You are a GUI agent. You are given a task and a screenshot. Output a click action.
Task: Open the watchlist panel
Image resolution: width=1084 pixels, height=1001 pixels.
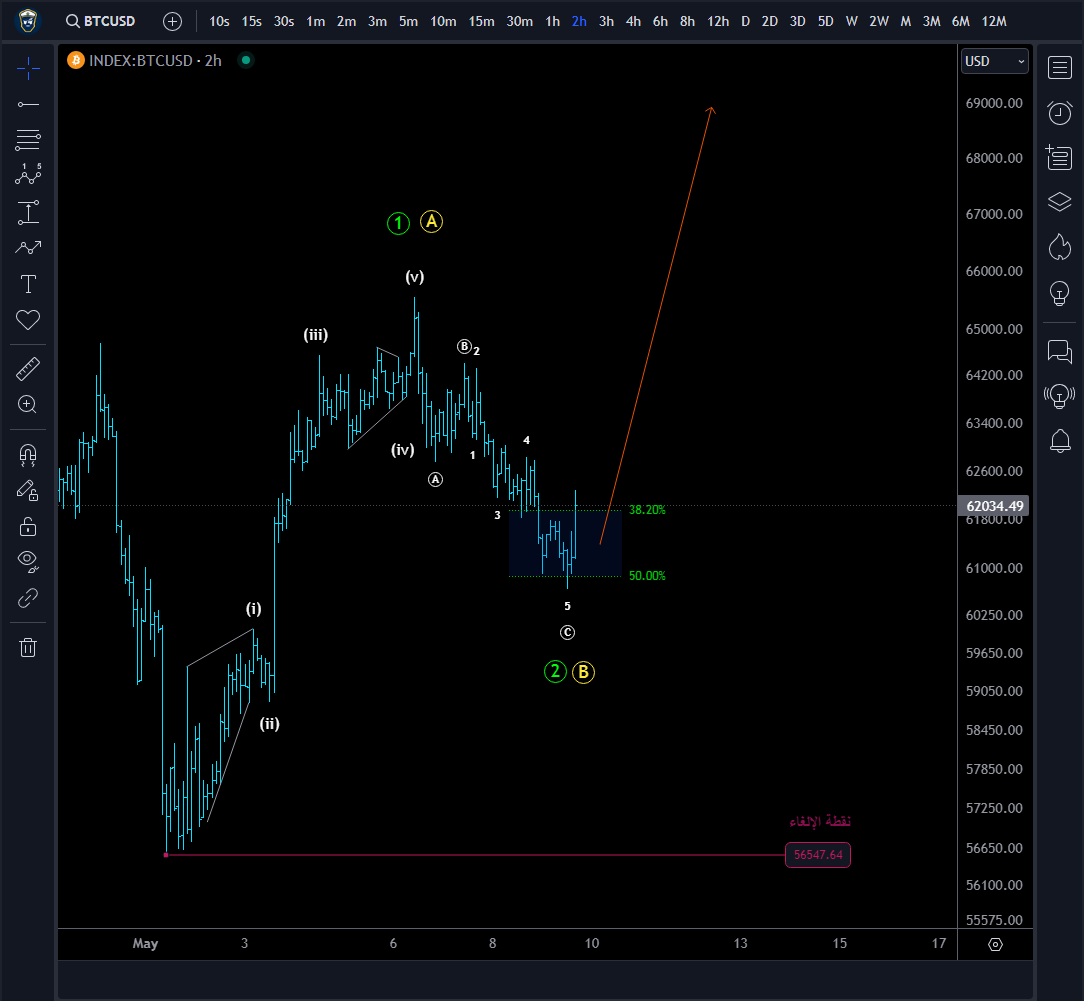pos(1060,68)
